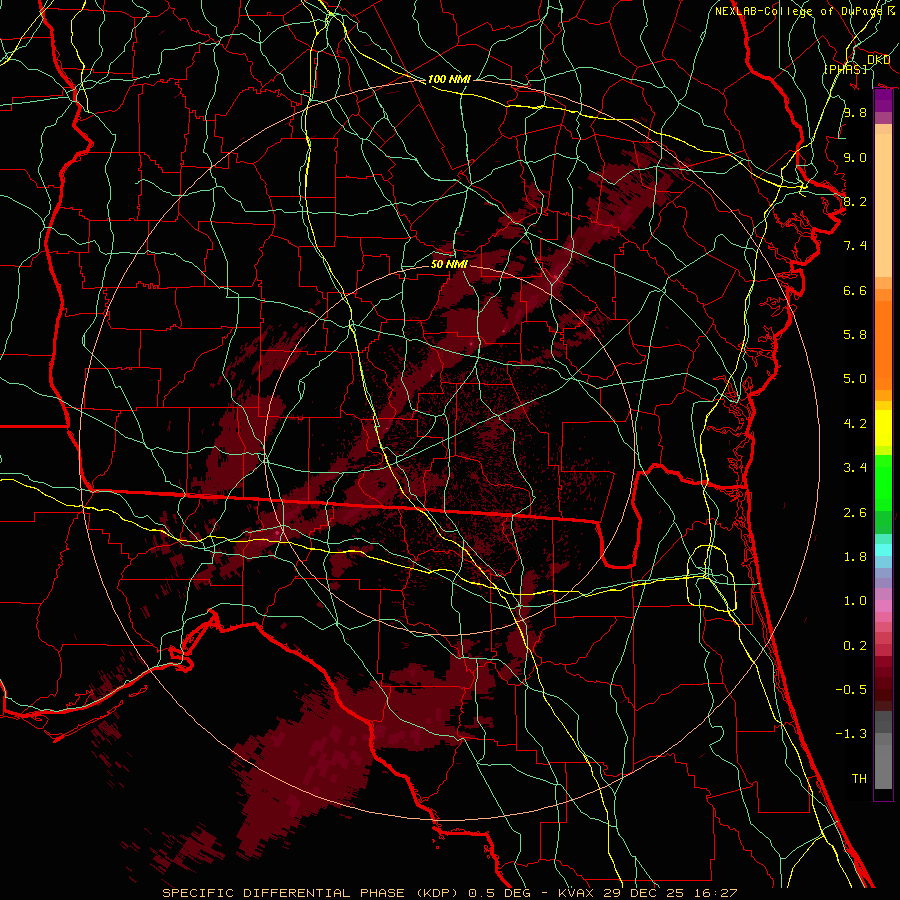Click the 6.6 color scale value
The height and width of the screenshot is (900, 900).
click(855, 290)
